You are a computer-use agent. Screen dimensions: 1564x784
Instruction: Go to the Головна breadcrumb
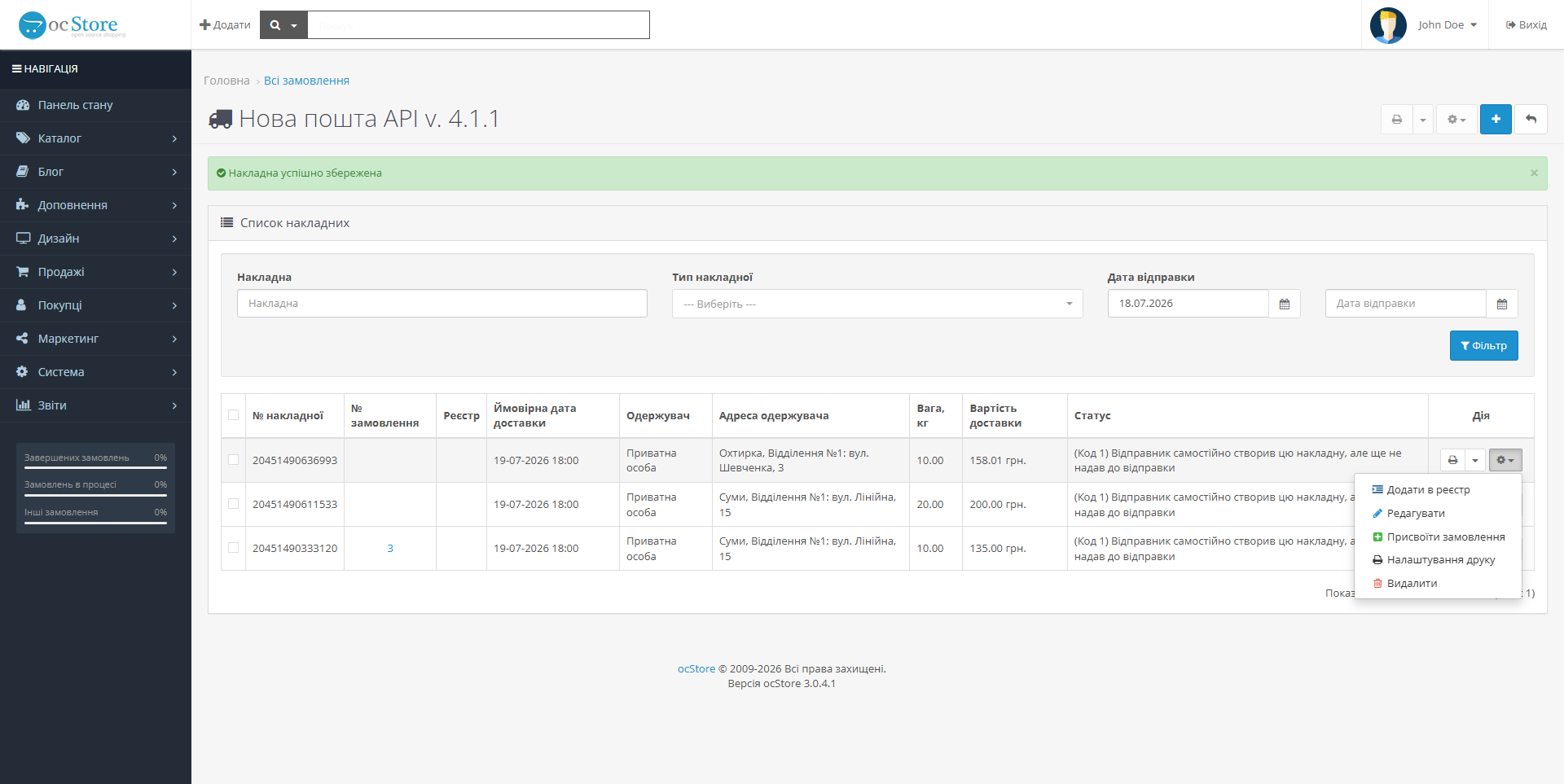(x=226, y=81)
